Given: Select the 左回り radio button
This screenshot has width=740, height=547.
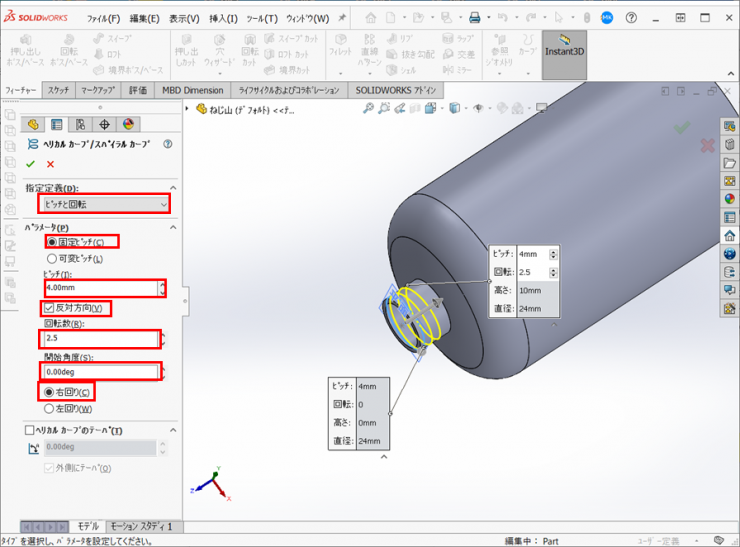Looking at the screenshot, I should (x=51, y=408).
